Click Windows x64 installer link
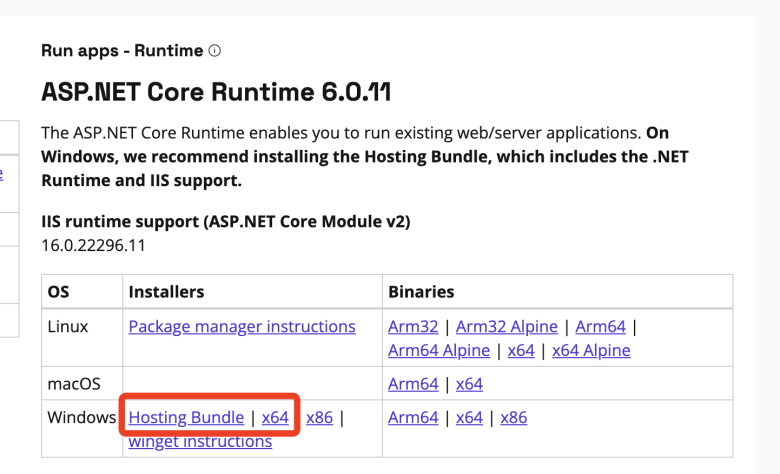Image resolution: width=780 pixels, height=474 pixels. tap(275, 418)
